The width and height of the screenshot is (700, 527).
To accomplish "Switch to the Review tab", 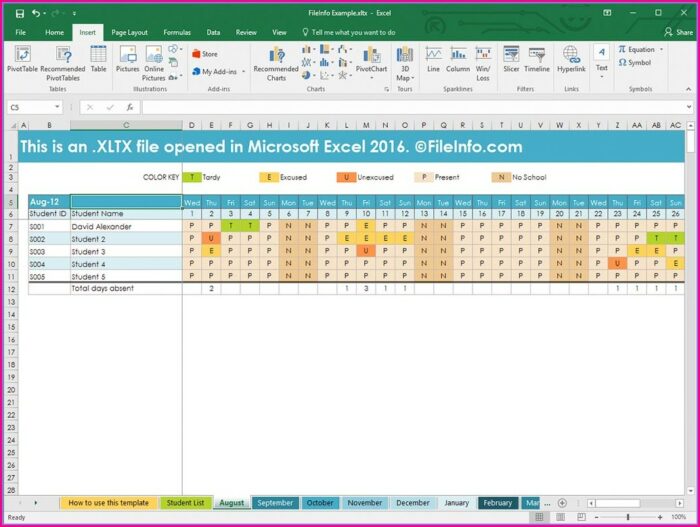I will 246,32.
